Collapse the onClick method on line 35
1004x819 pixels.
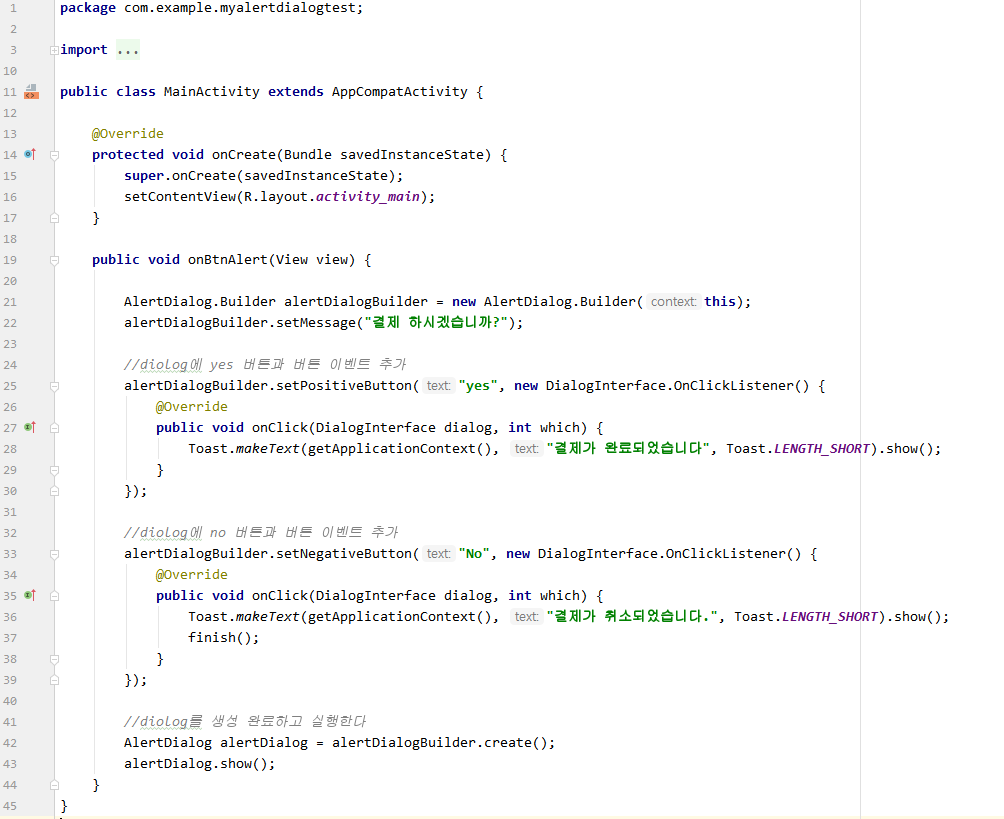54,596
